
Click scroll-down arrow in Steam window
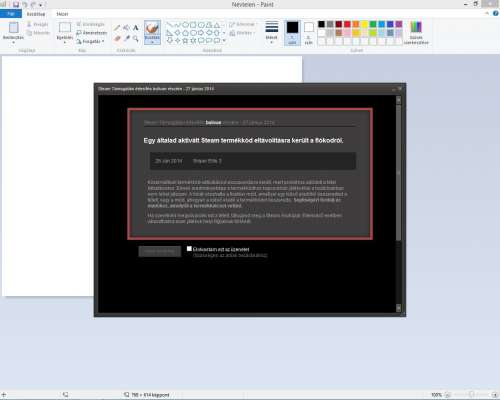[x=398, y=308]
